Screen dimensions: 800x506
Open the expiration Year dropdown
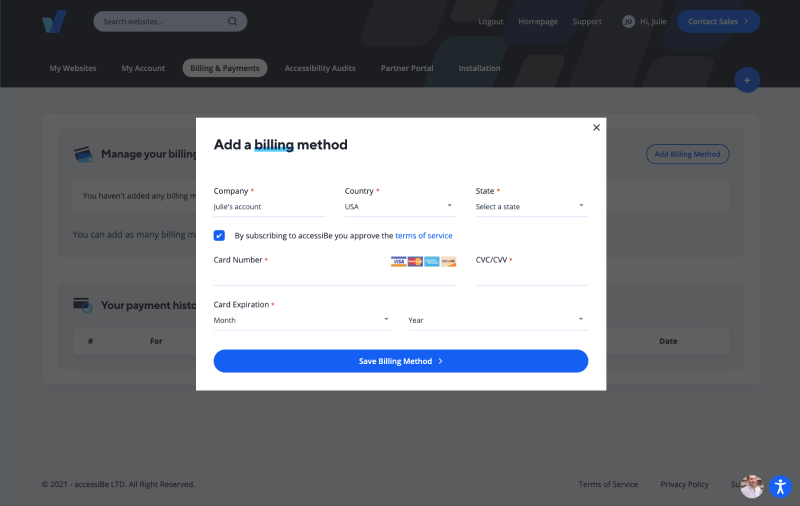click(x=496, y=320)
